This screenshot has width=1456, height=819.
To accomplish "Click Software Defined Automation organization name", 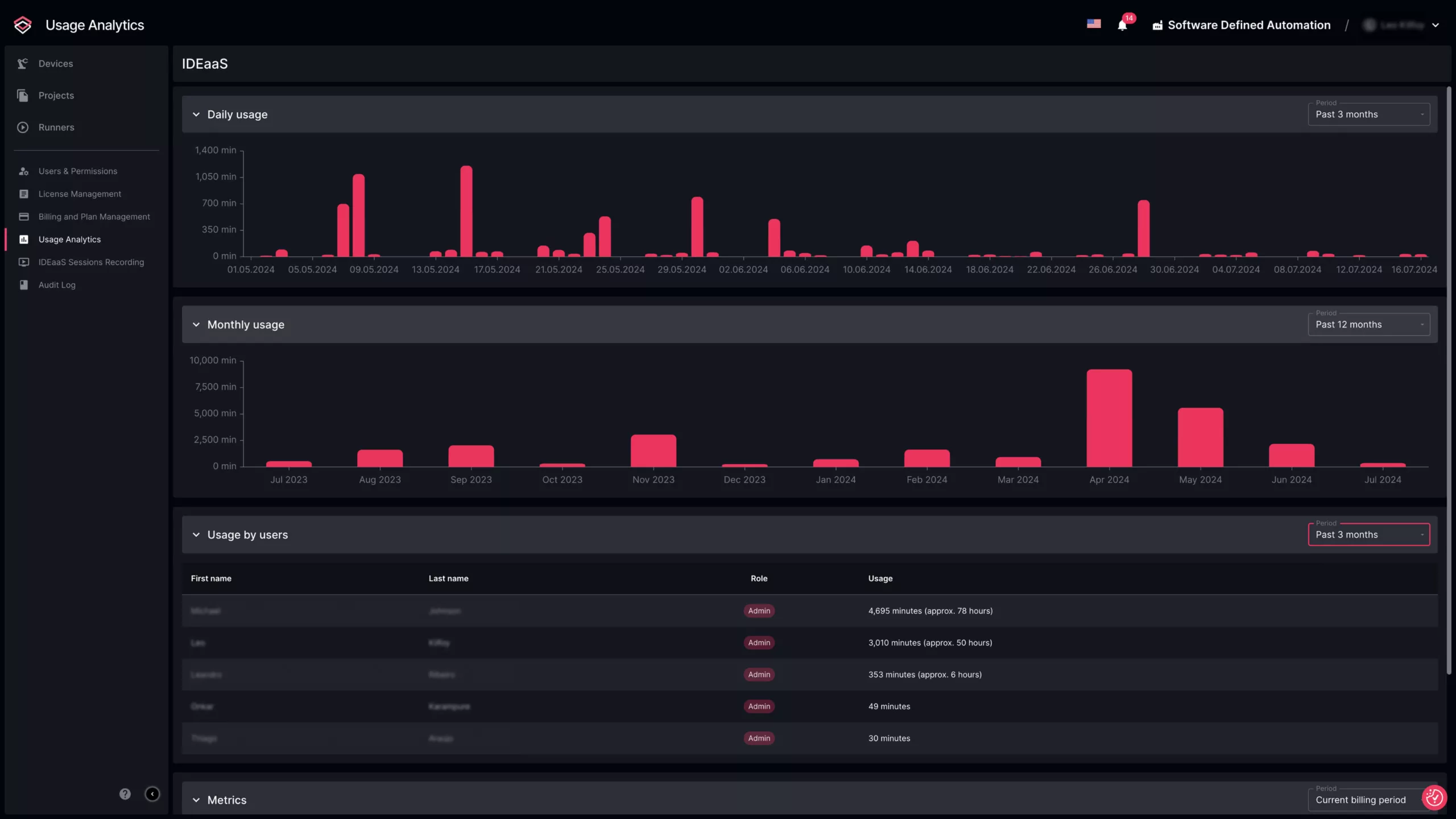I will (x=1248, y=25).
